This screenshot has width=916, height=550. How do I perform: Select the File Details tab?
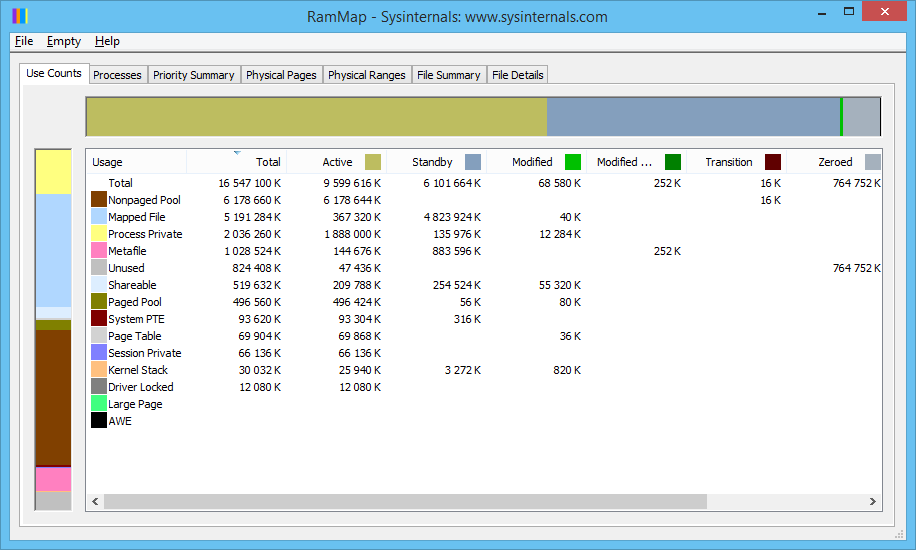point(517,75)
